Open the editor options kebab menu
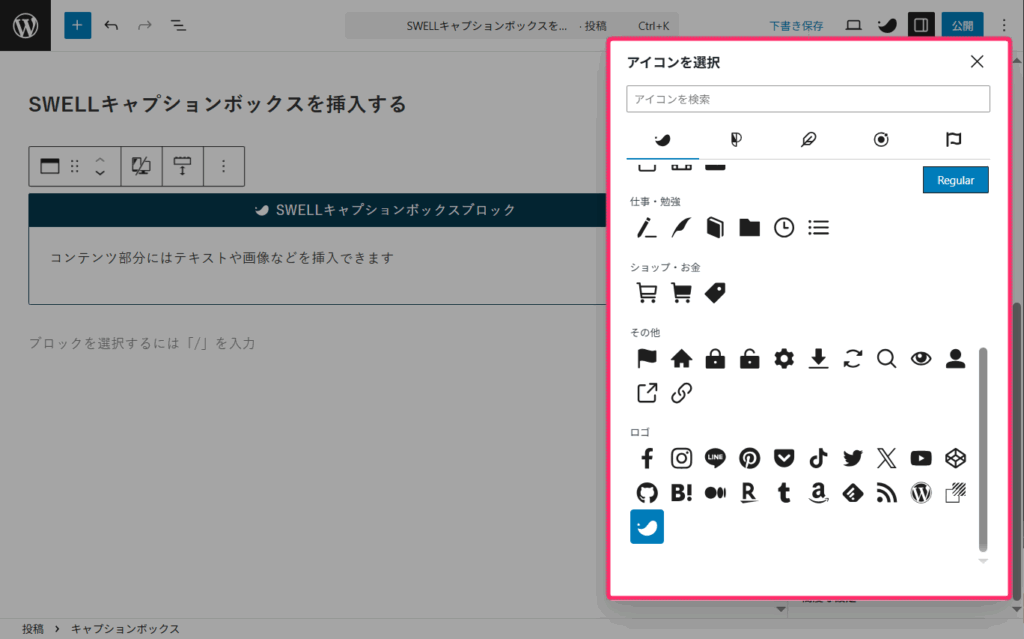Screen dimensions: 1024x639 1004,25
